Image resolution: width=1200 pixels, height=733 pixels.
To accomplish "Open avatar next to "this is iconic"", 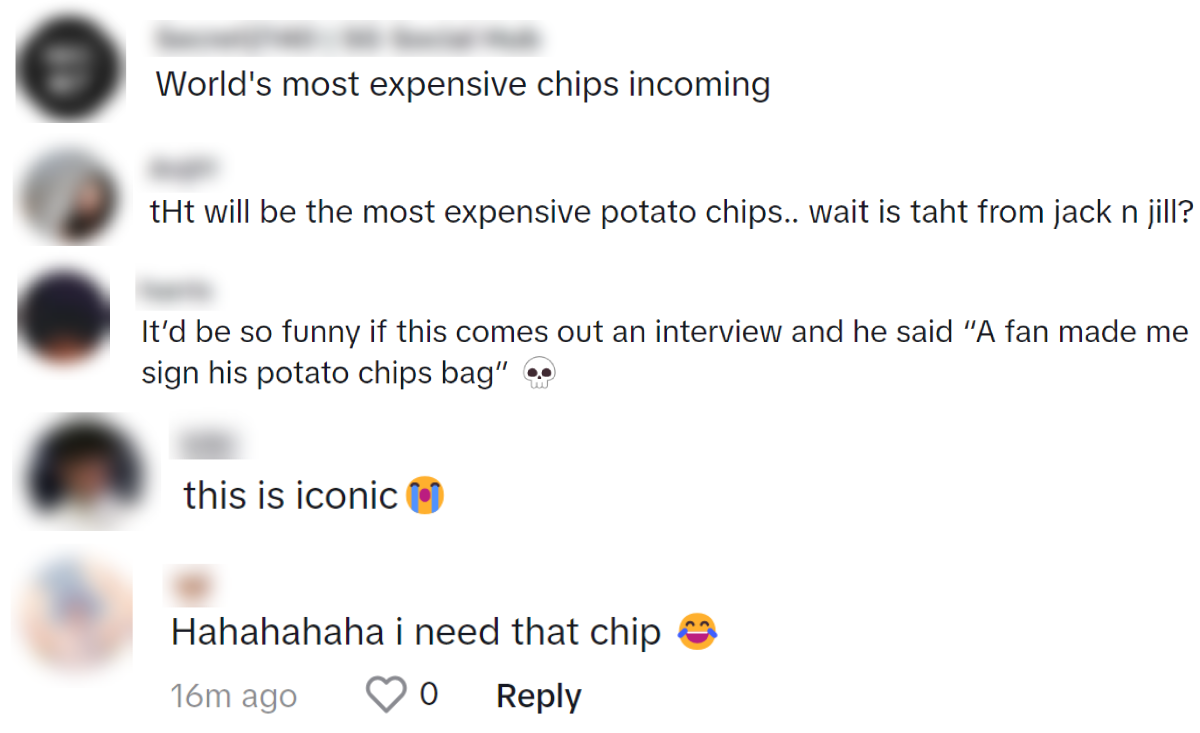I will [85, 470].
